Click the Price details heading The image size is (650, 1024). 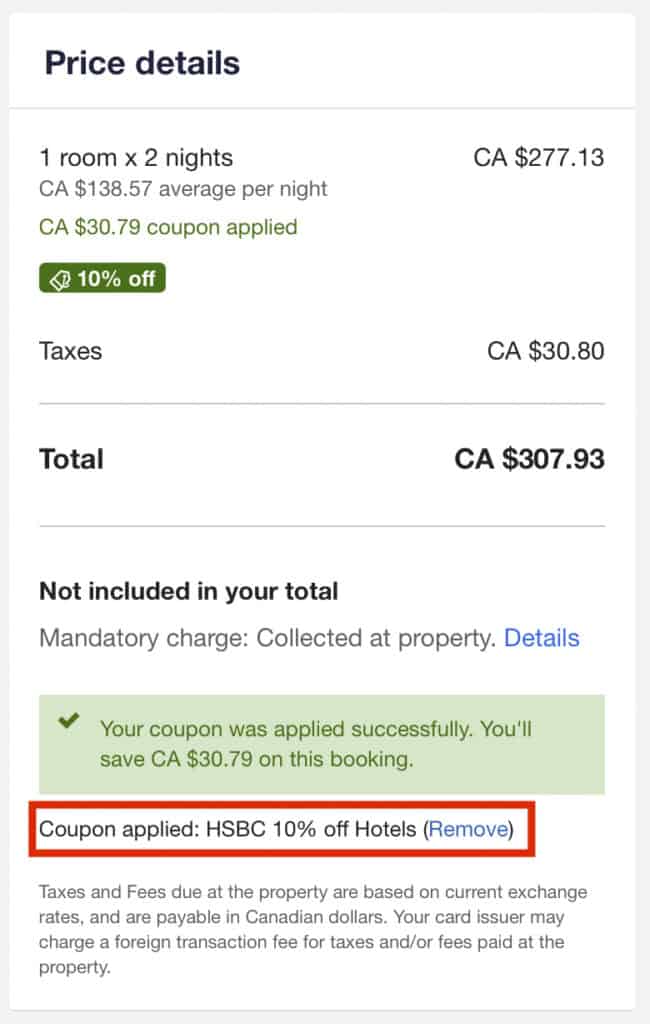click(141, 63)
